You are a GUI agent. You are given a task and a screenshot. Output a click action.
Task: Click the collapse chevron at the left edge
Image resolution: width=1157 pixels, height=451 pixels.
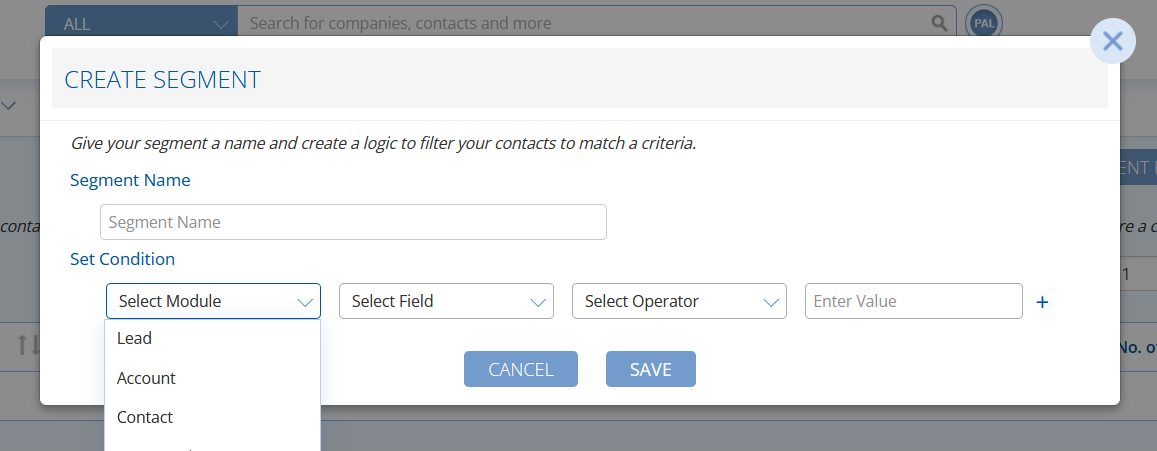tap(8, 106)
